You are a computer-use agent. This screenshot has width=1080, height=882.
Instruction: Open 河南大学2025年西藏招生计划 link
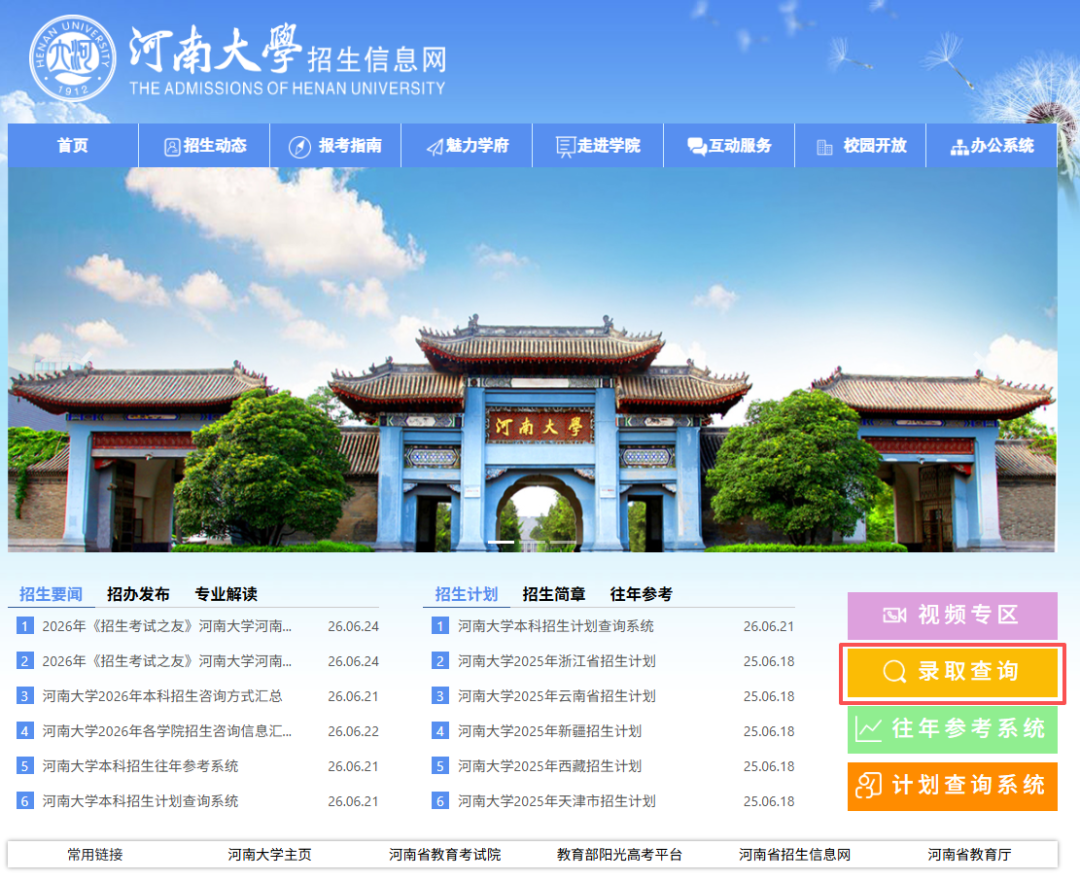point(550,766)
